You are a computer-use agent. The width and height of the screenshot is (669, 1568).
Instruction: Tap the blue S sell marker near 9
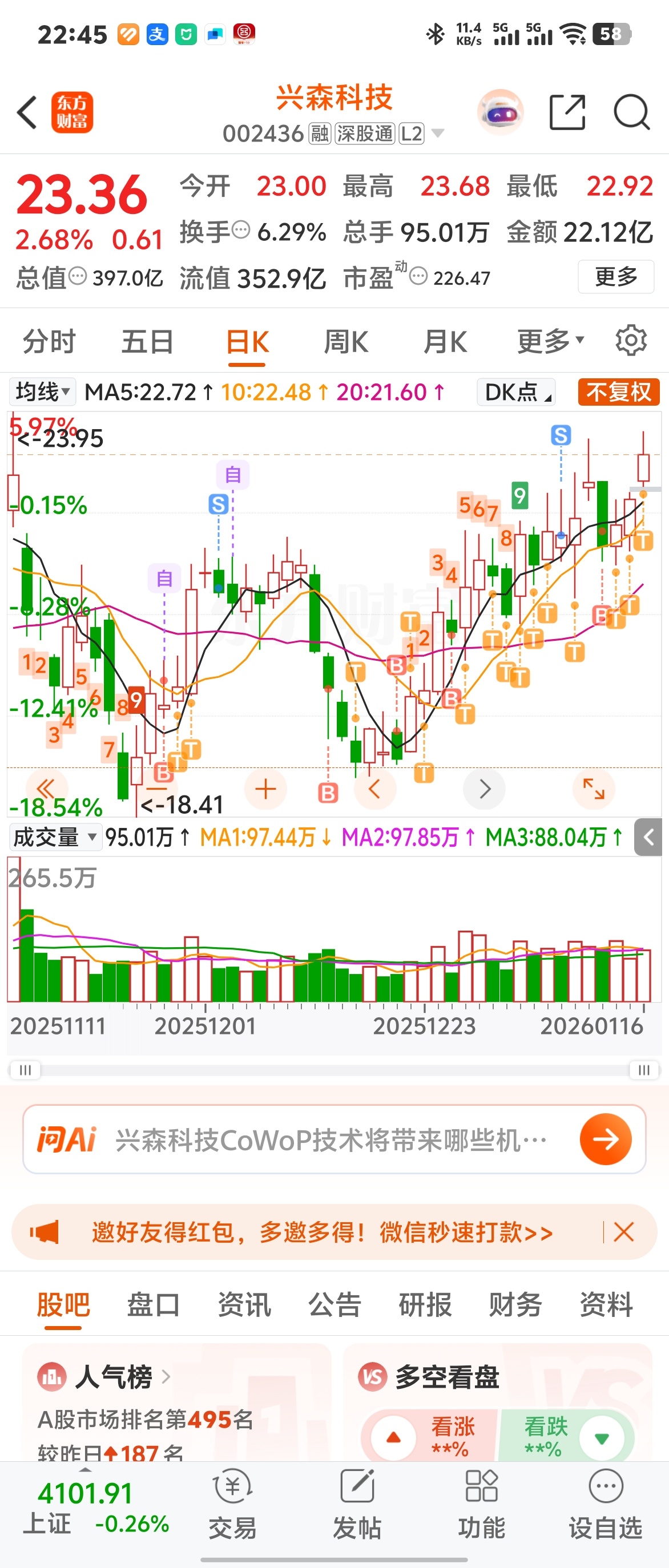561,435
